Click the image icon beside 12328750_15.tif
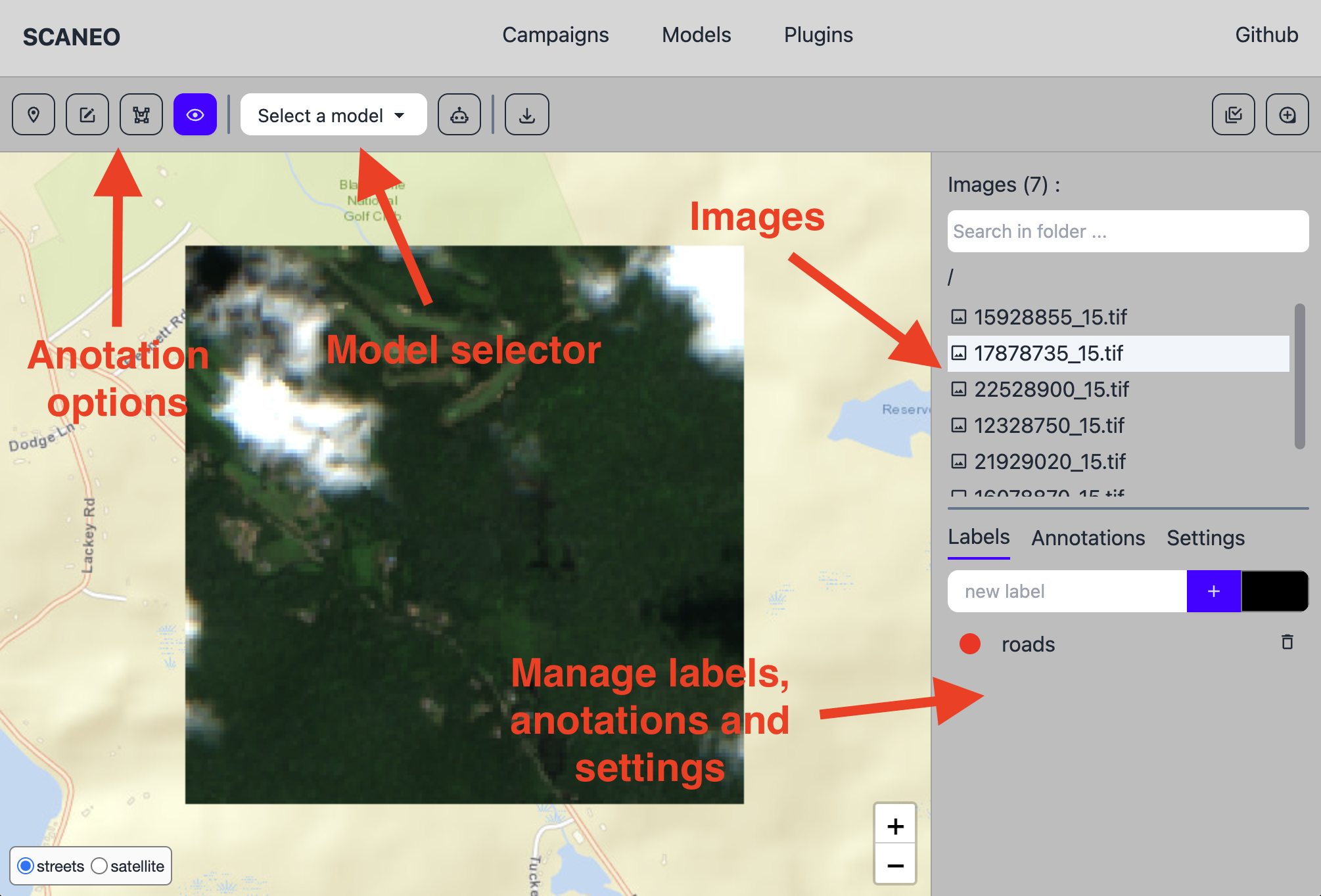Image resolution: width=1321 pixels, height=896 pixels. pos(959,426)
